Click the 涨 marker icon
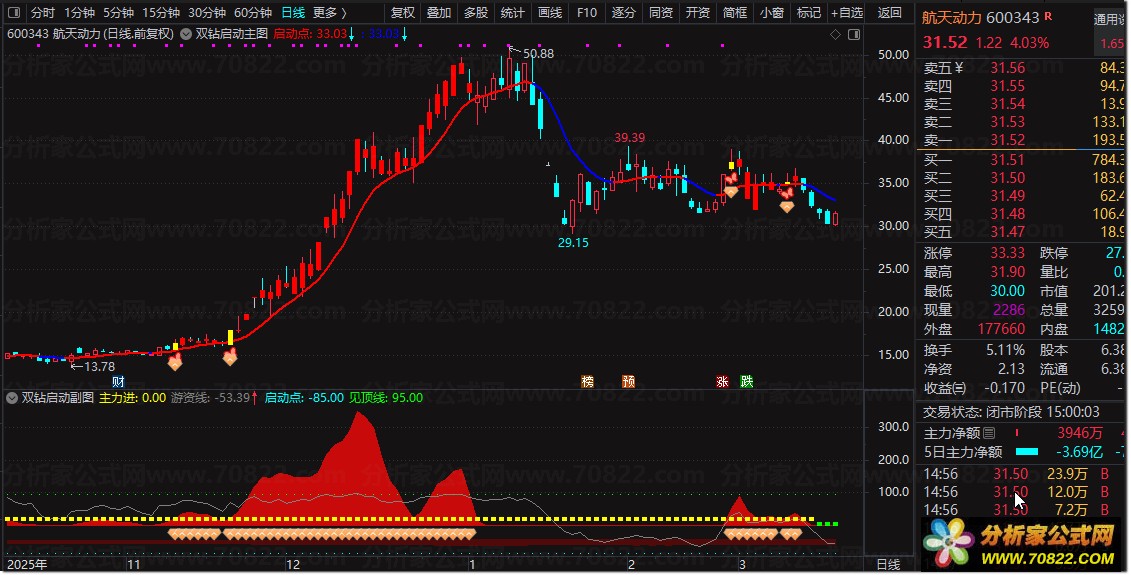 722,381
